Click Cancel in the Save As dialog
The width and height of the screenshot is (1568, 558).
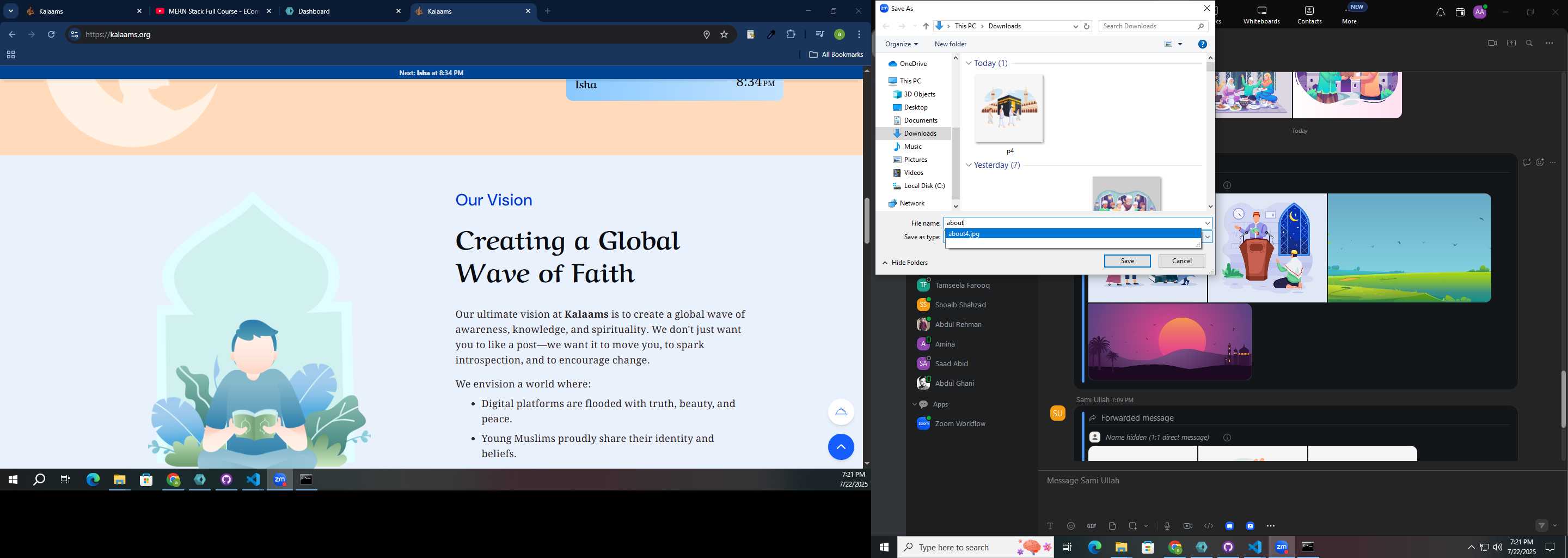coord(1181,260)
